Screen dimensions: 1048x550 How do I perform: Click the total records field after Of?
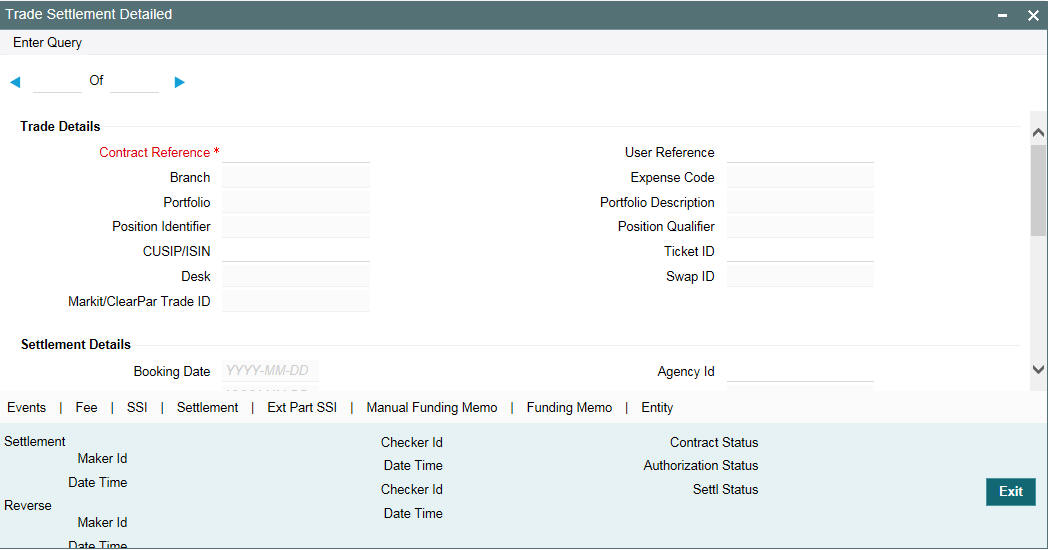[x=134, y=82]
